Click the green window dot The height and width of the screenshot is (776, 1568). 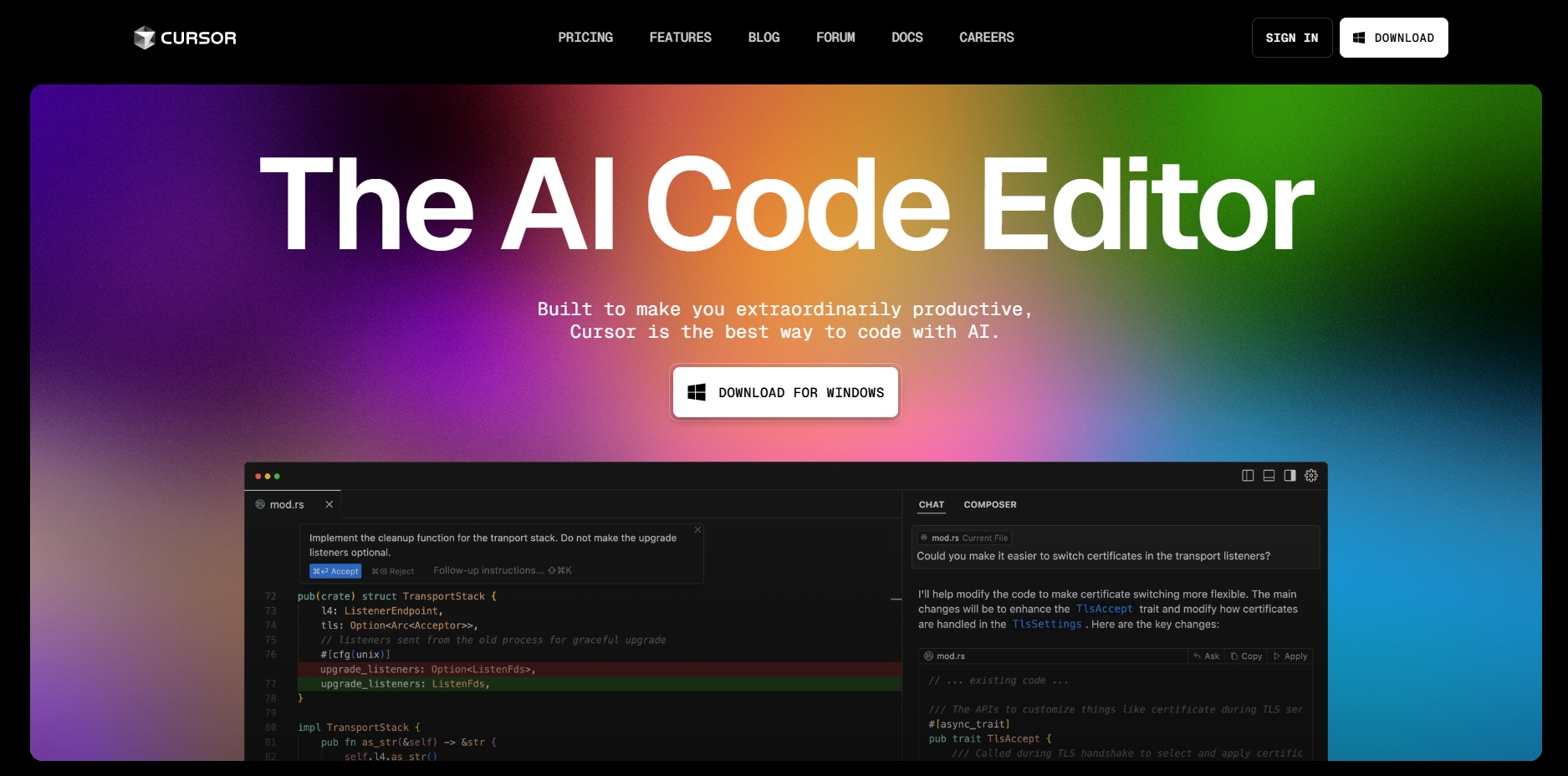[277, 476]
